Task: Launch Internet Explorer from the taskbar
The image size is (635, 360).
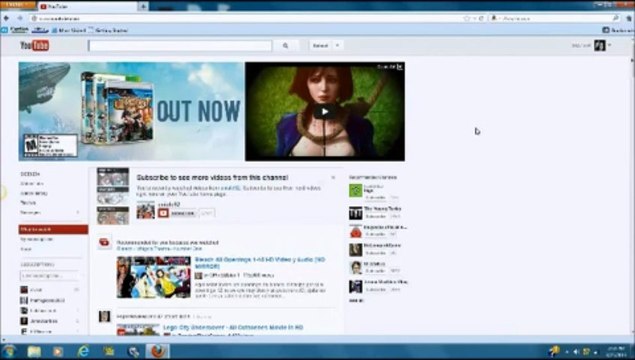Action: tap(83, 351)
